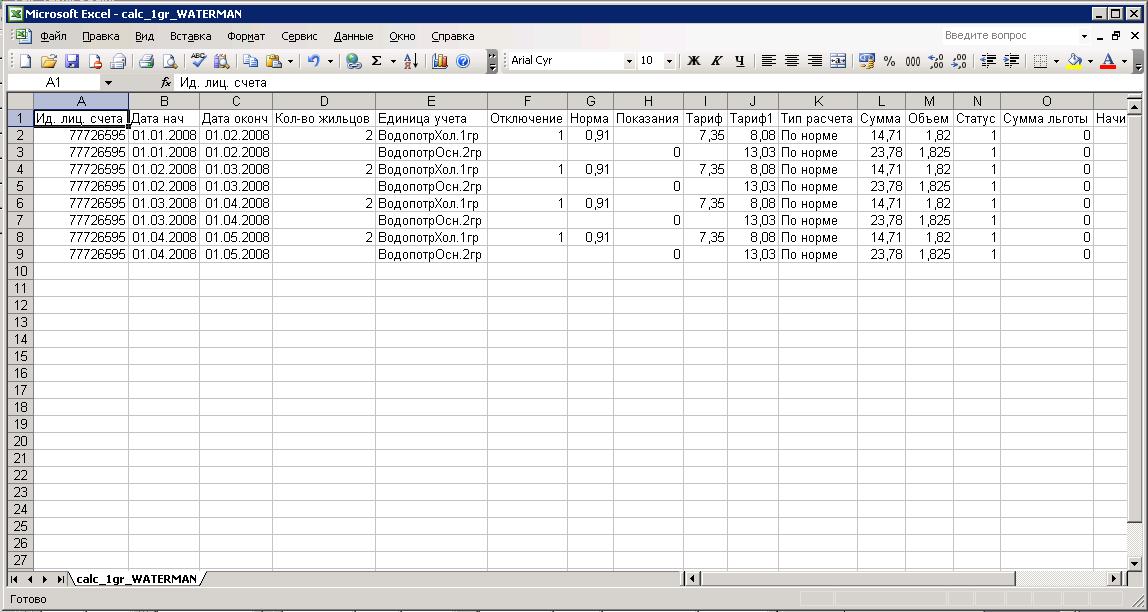Screen dimensions: 1148x612
Task: Expand the Arial Cyr font dropdown
Action: point(629,61)
